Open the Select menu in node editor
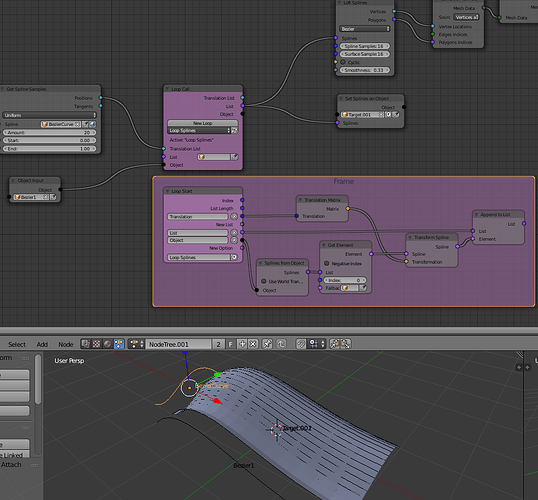538x500 pixels. coord(17,344)
